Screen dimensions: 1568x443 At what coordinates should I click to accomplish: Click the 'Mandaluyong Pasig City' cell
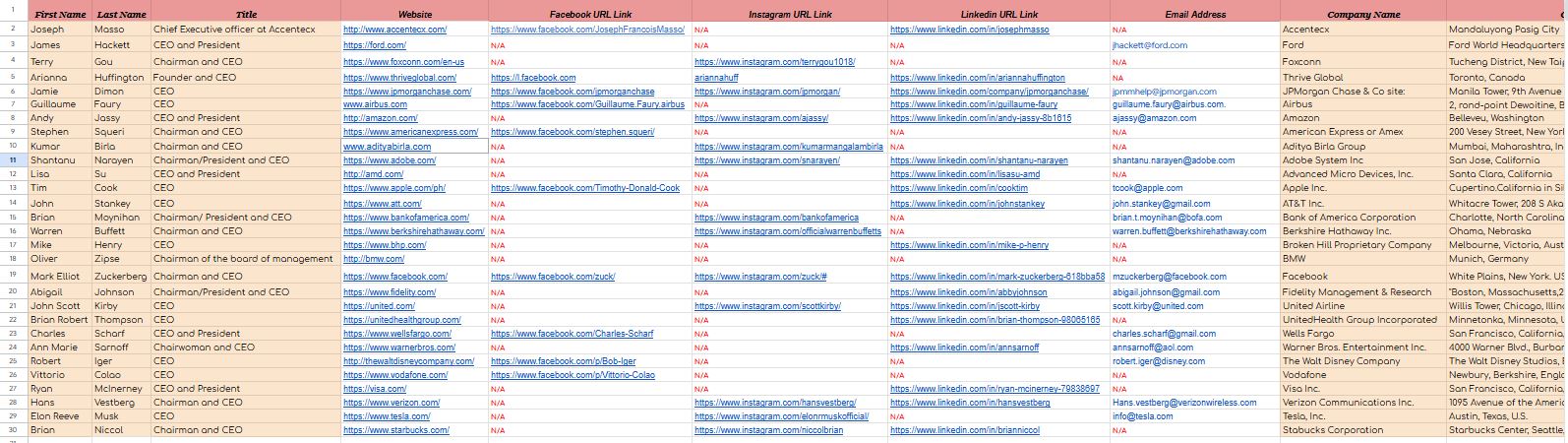1505,30
